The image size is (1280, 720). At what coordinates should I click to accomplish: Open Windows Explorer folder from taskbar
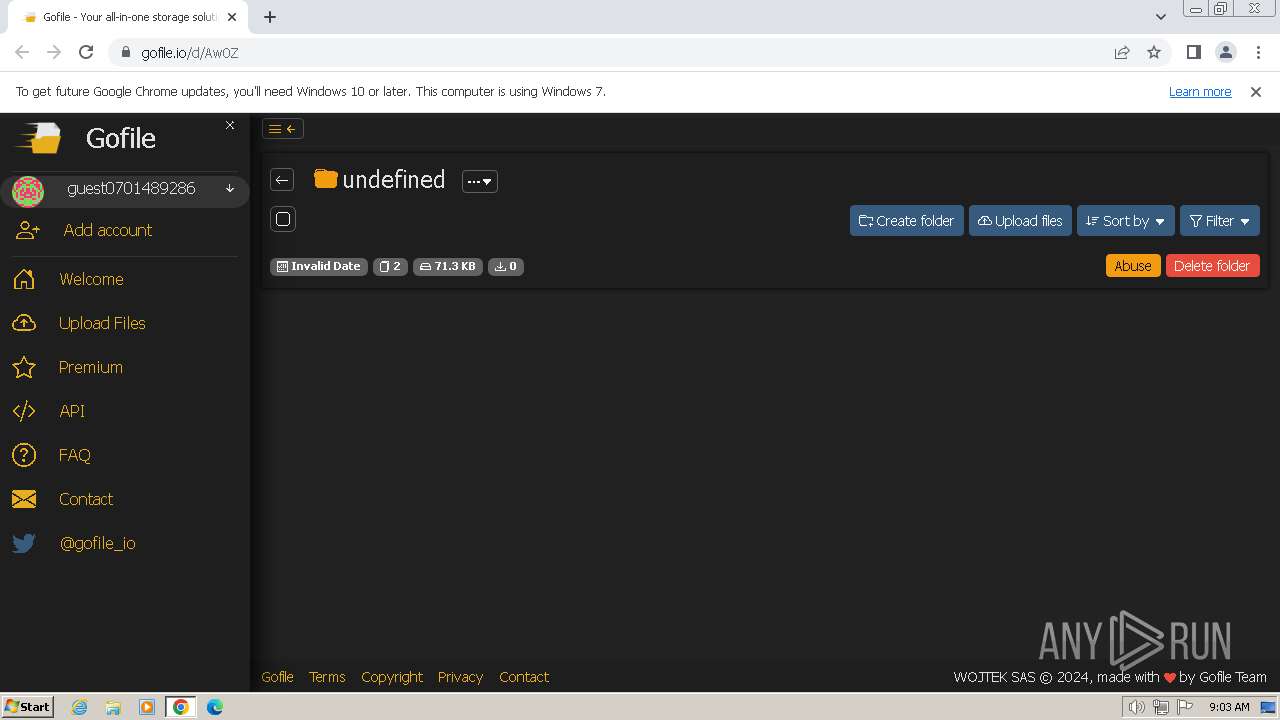point(113,707)
